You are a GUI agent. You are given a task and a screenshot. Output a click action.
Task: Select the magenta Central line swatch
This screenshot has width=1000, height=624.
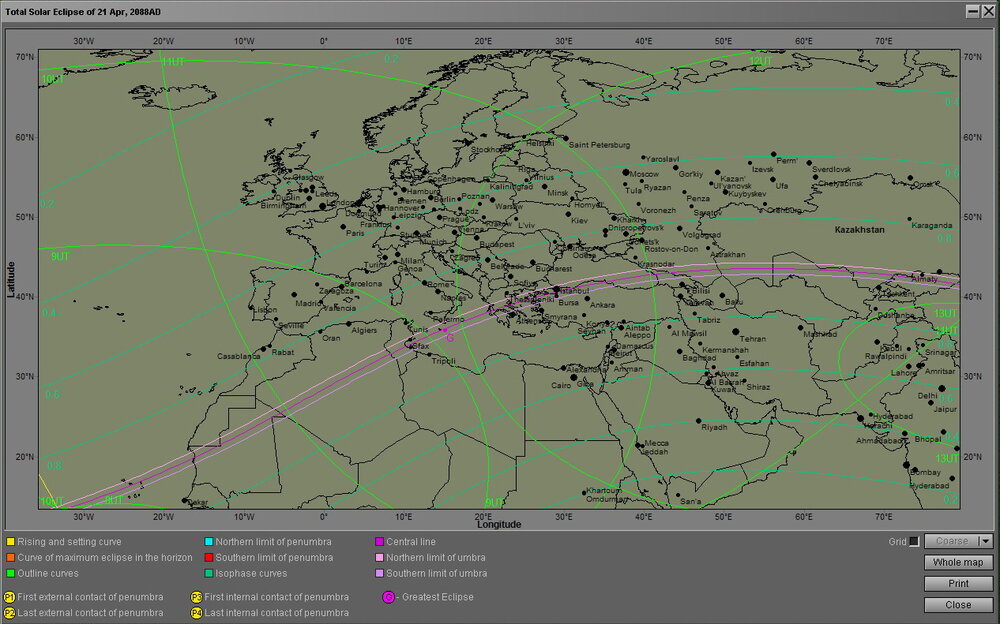pyautogui.click(x=380, y=541)
